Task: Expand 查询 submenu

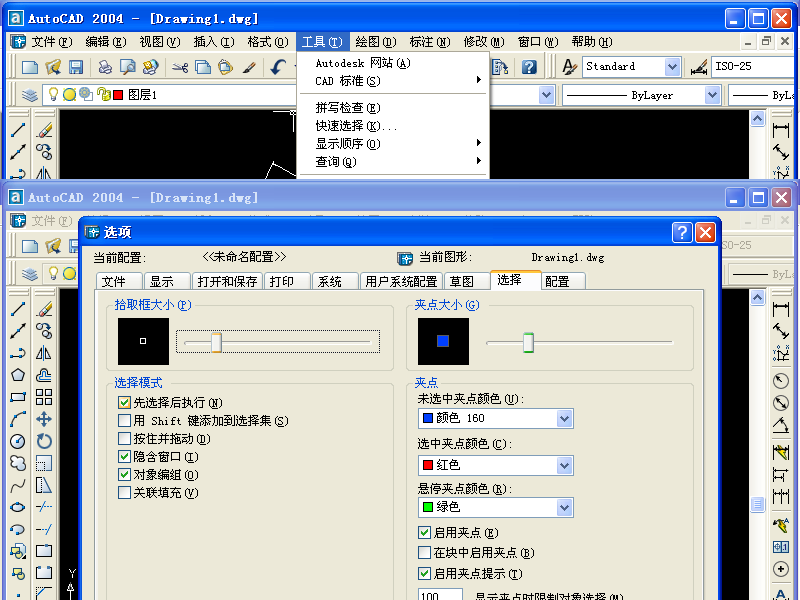Action: pos(393,162)
